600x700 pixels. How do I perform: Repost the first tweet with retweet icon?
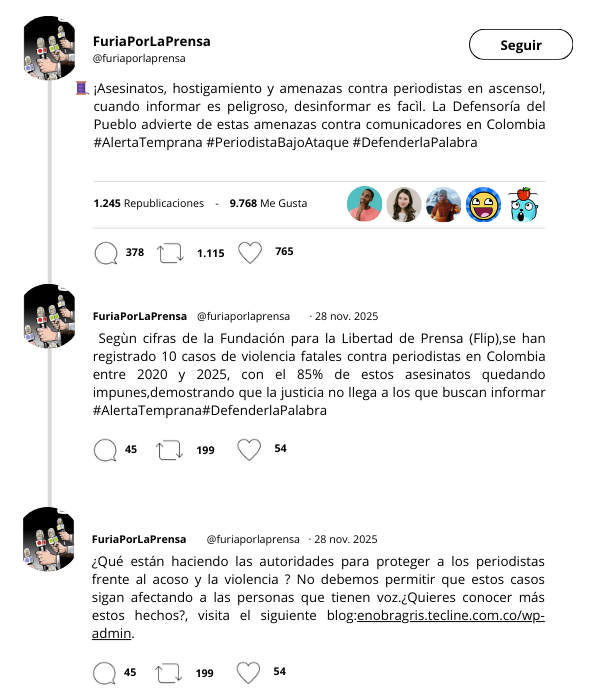[x=171, y=253]
